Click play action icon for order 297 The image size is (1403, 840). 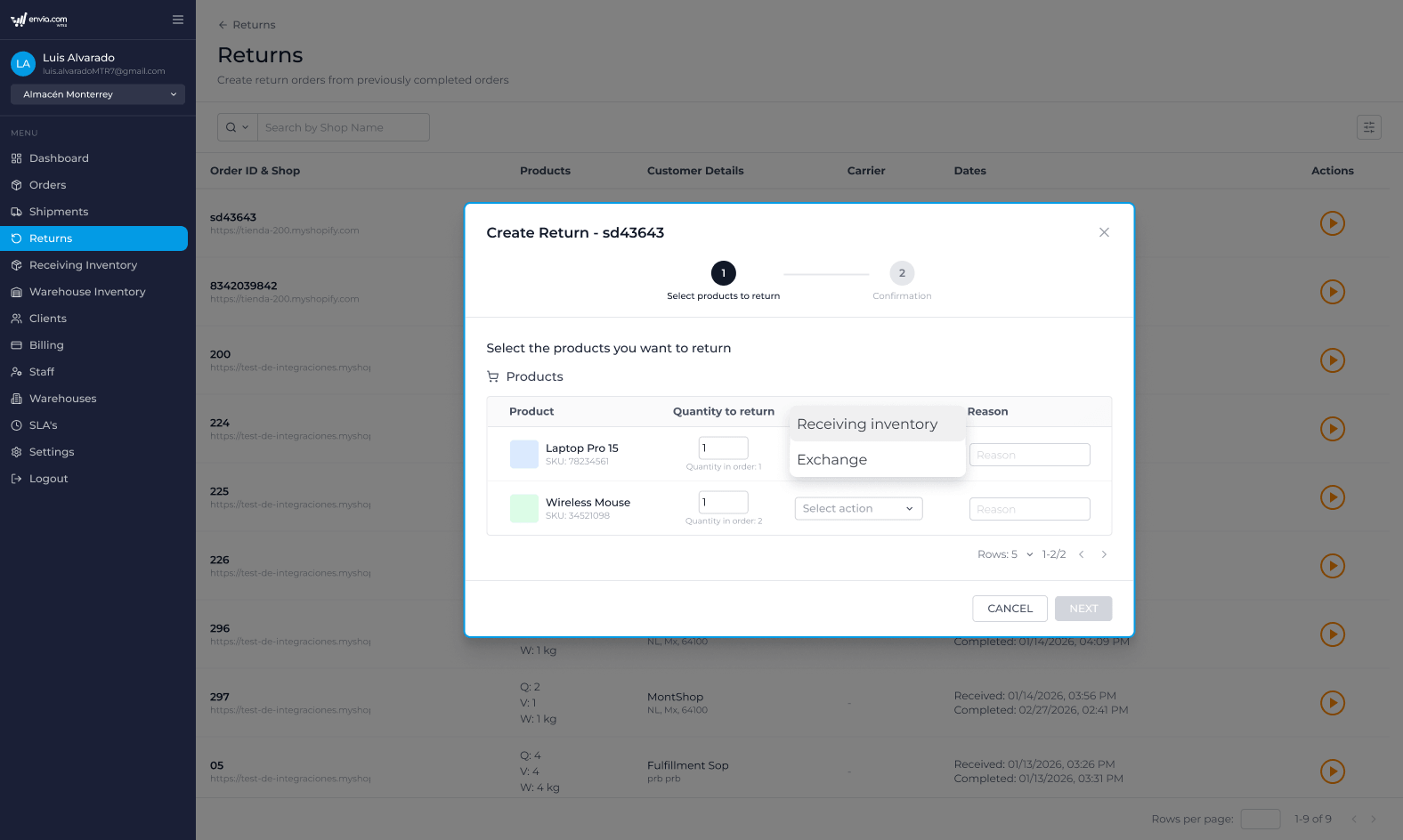(1332, 703)
